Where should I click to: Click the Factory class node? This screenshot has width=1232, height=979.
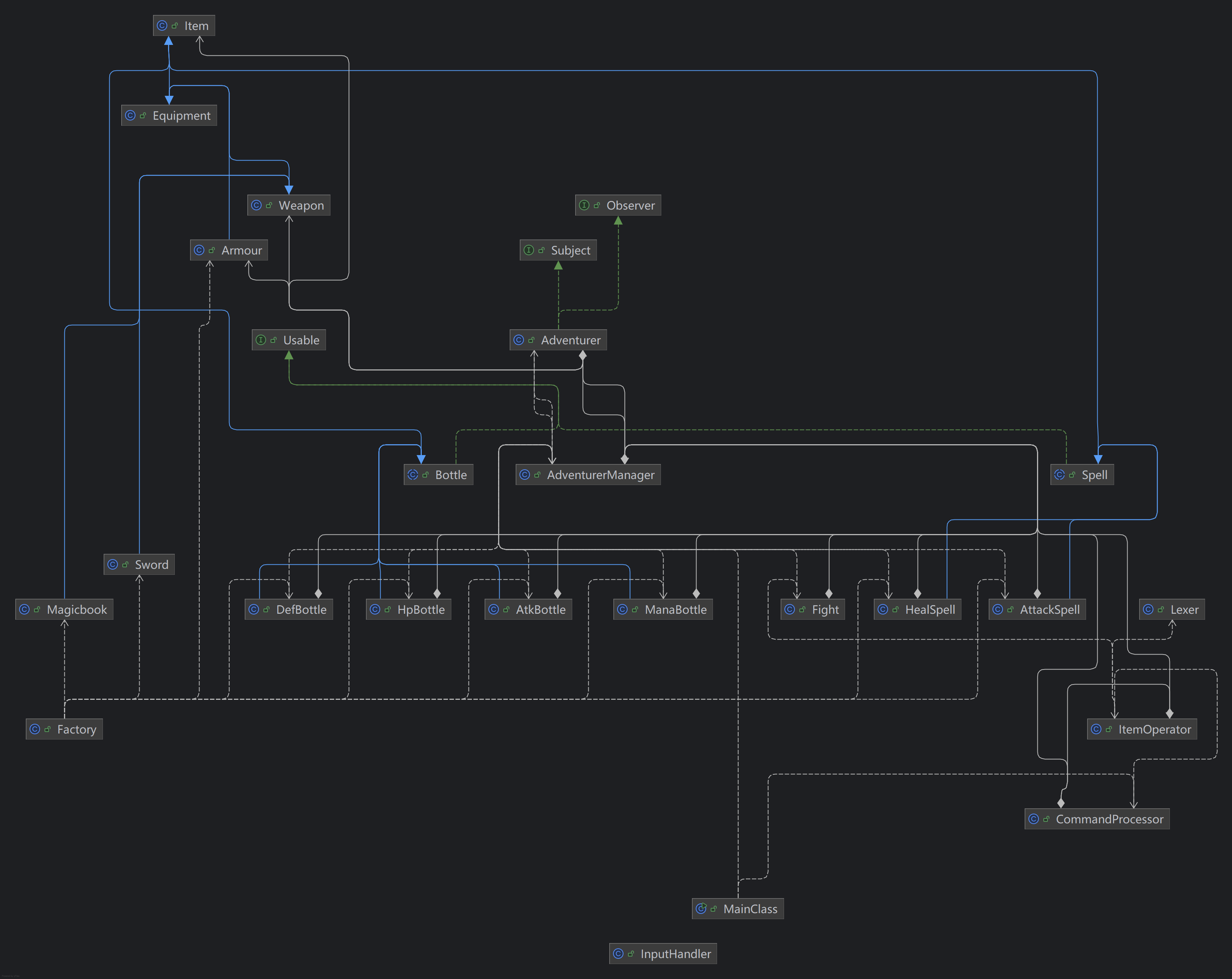(x=64, y=729)
